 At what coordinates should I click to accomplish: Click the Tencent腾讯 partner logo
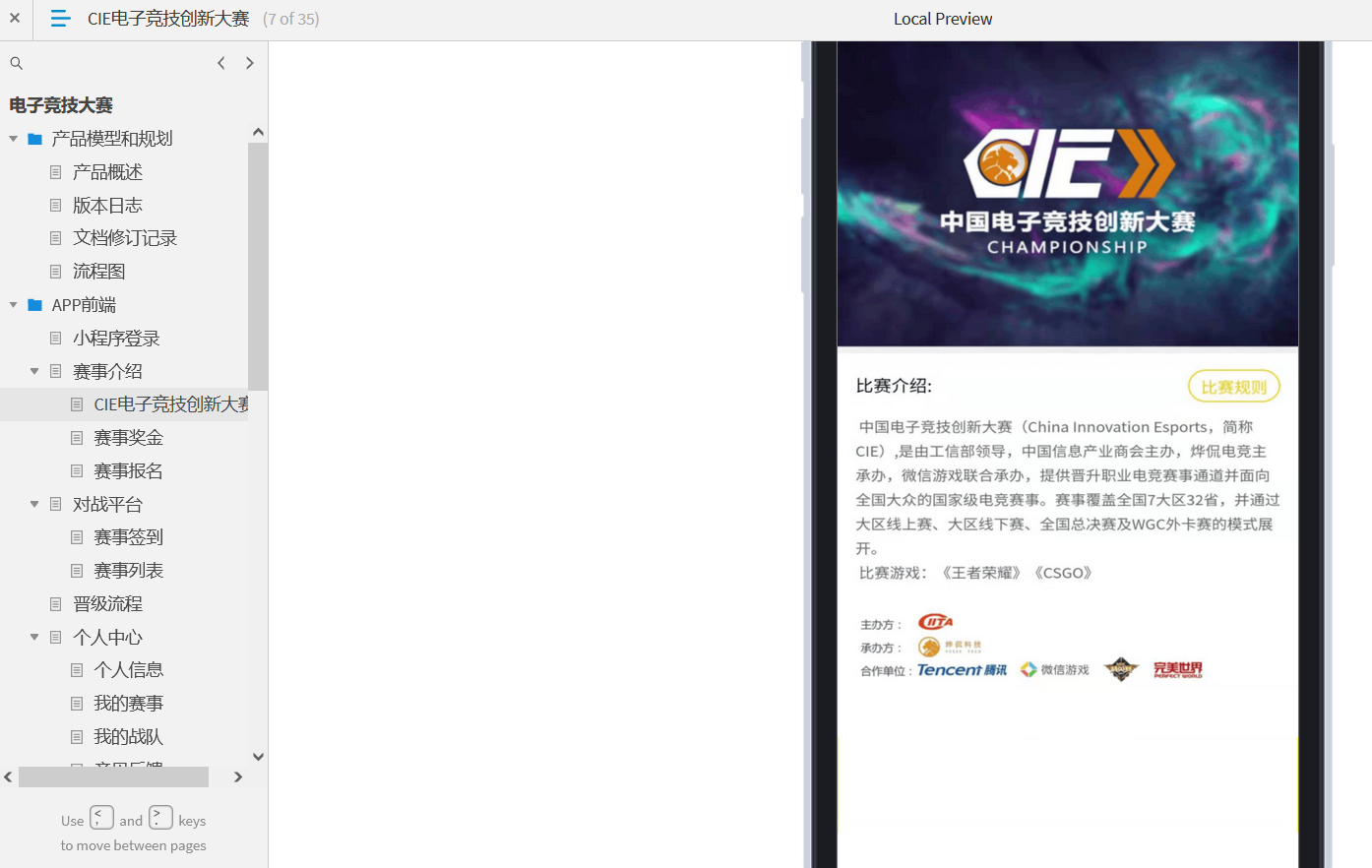(962, 670)
